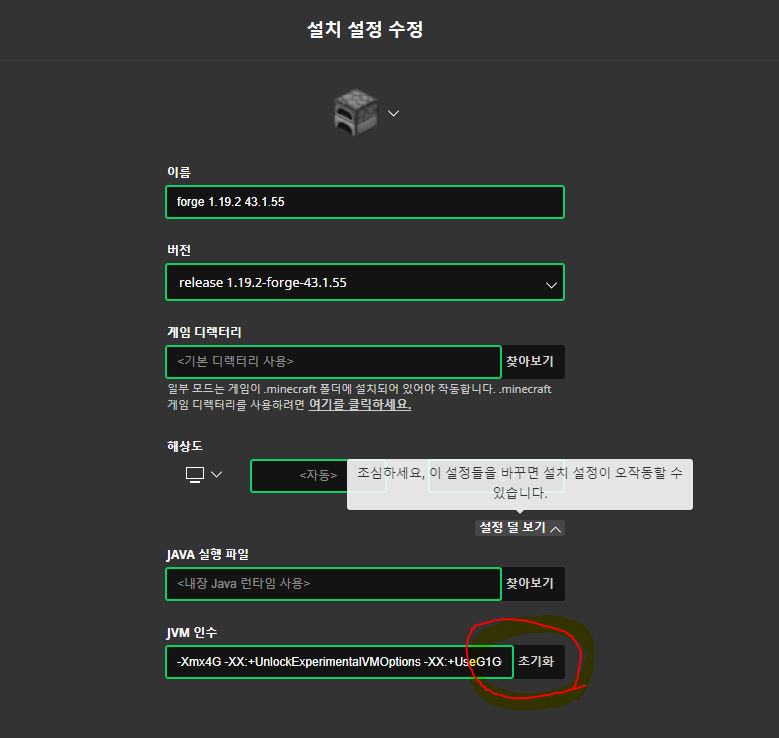
Task: Click the 게임 디렉터리 path input field
Action: (333, 361)
